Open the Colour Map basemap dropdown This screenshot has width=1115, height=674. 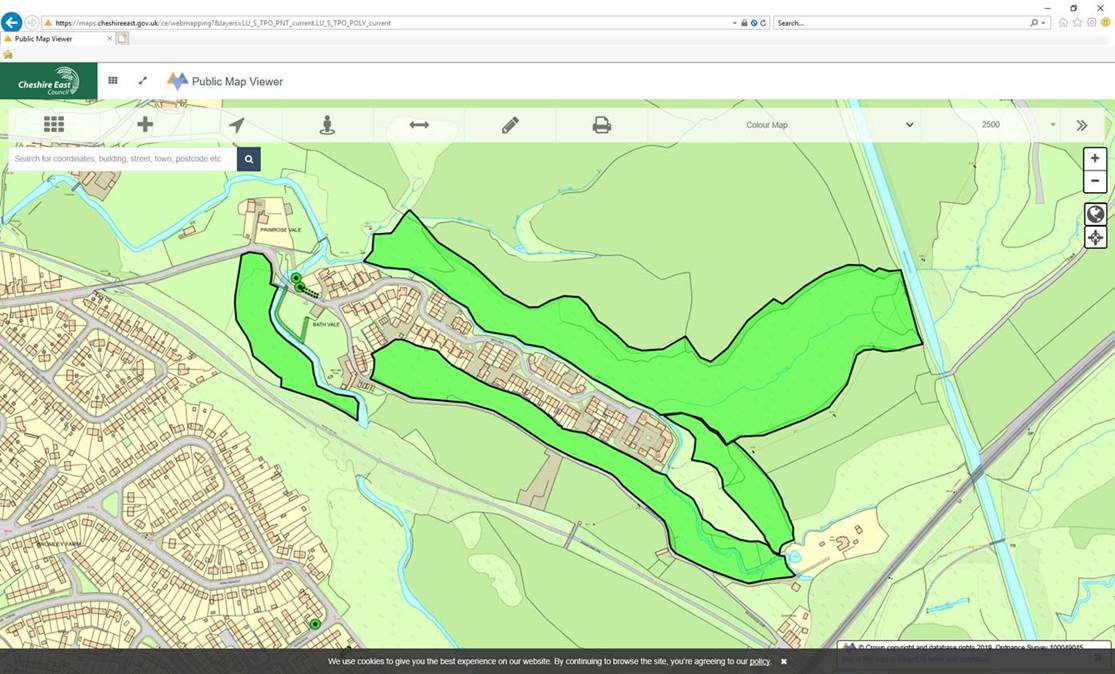(829, 125)
